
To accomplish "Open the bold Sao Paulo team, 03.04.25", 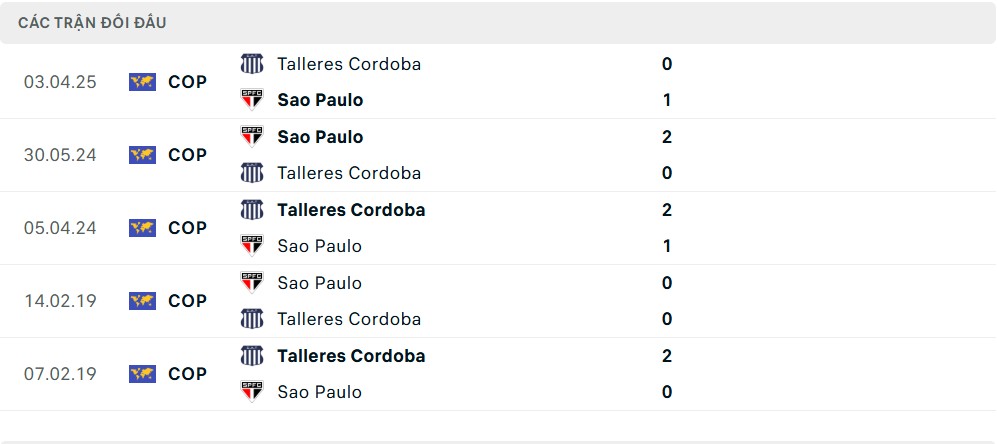I will point(320,100).
